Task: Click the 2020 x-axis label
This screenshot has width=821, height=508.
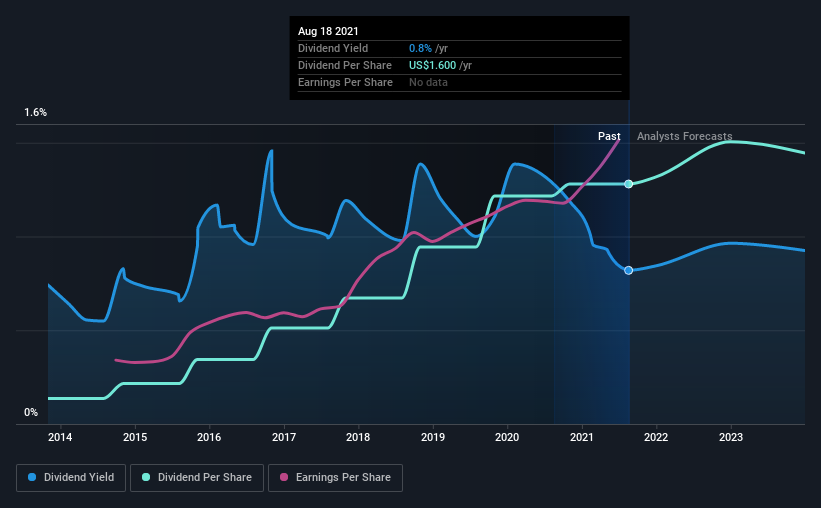Action: (507, 437)
